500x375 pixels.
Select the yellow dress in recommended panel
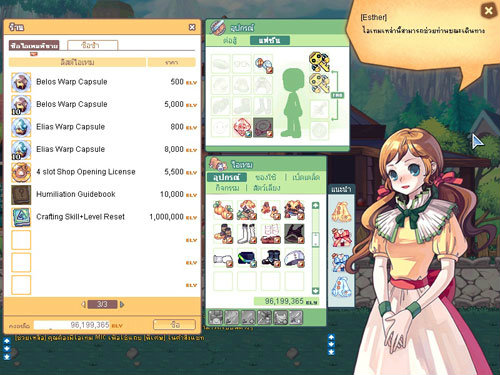(341, 212)
